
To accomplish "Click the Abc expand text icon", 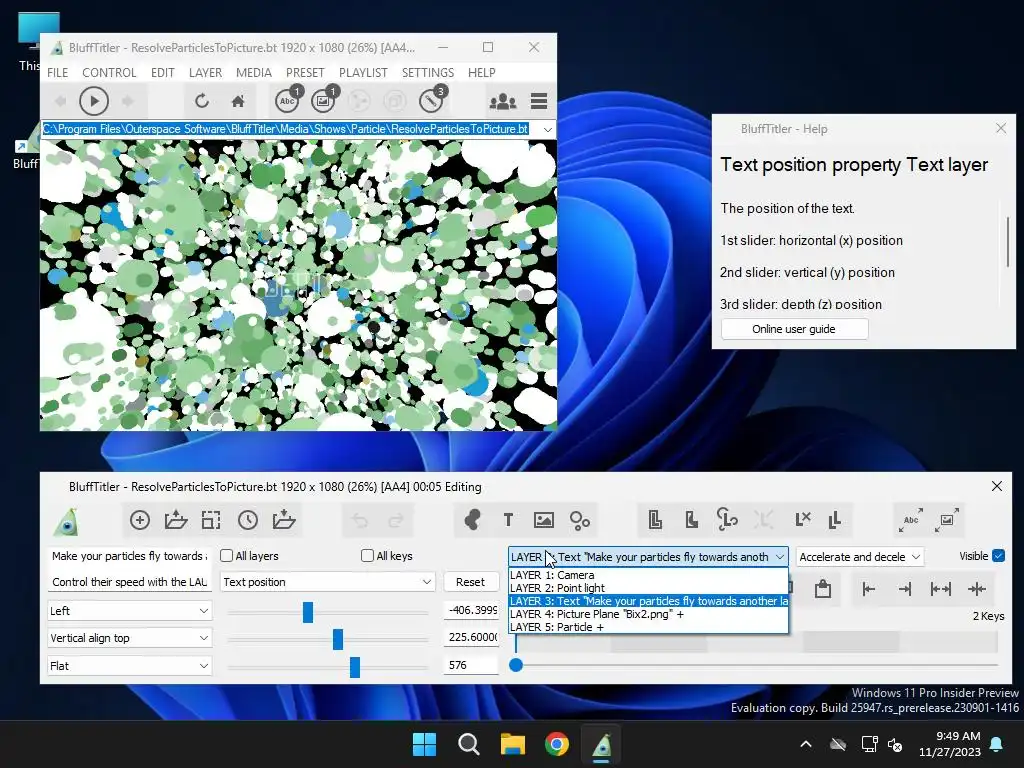I will (911, 520).
